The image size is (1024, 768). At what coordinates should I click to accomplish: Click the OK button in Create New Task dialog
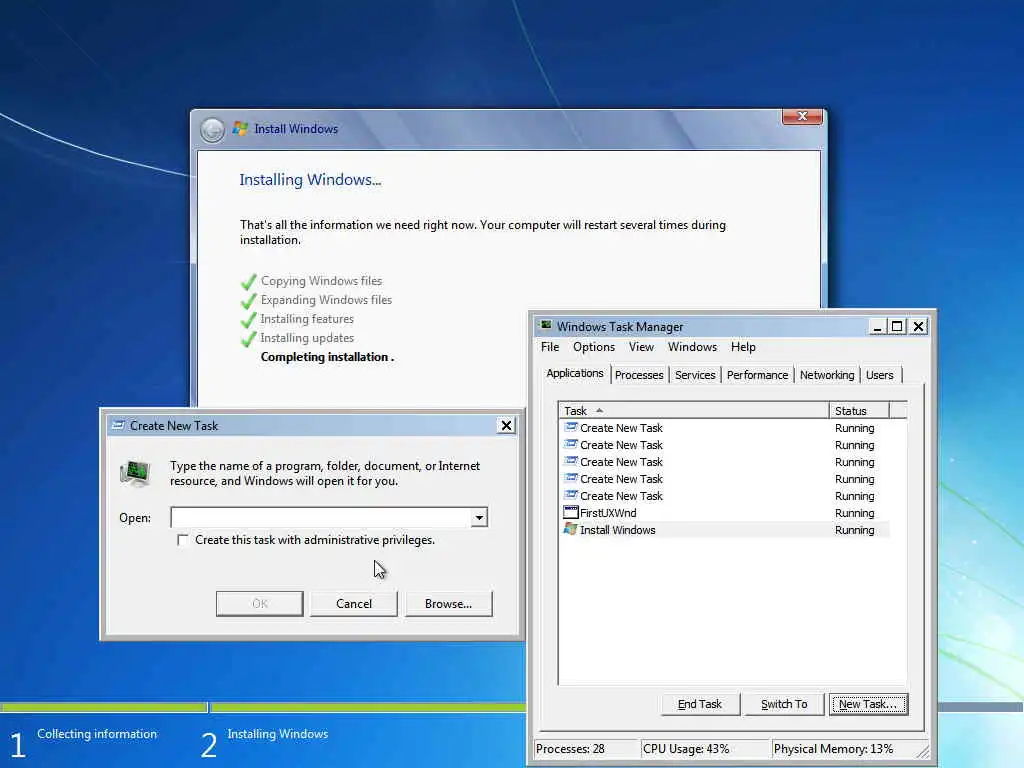point(259,603)
